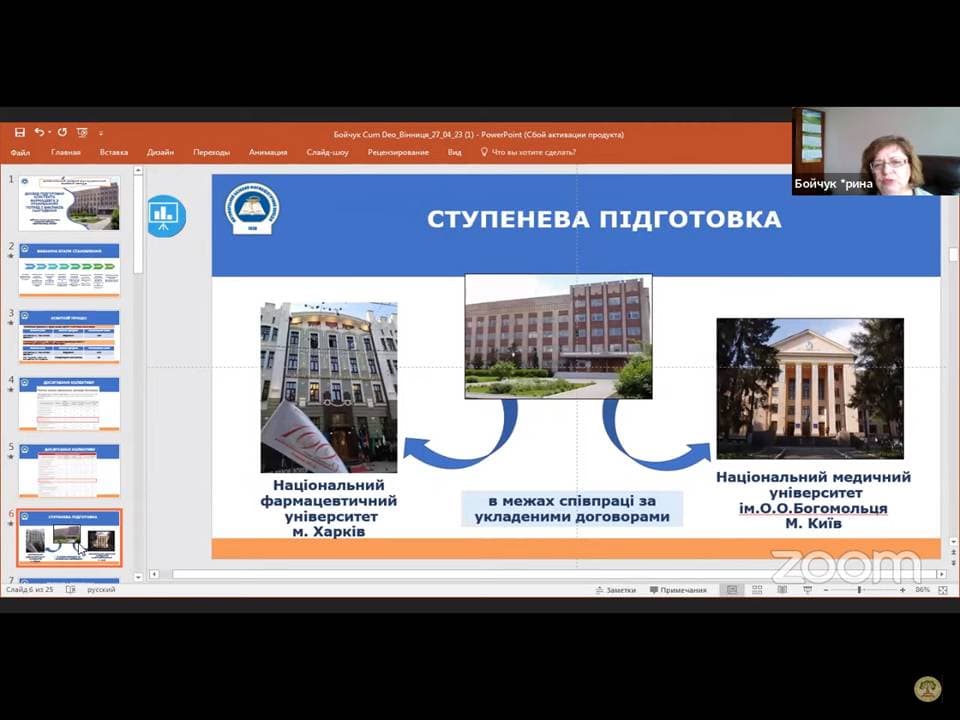
Task: Click the zoom in plus button
Action: coord(902,590)
